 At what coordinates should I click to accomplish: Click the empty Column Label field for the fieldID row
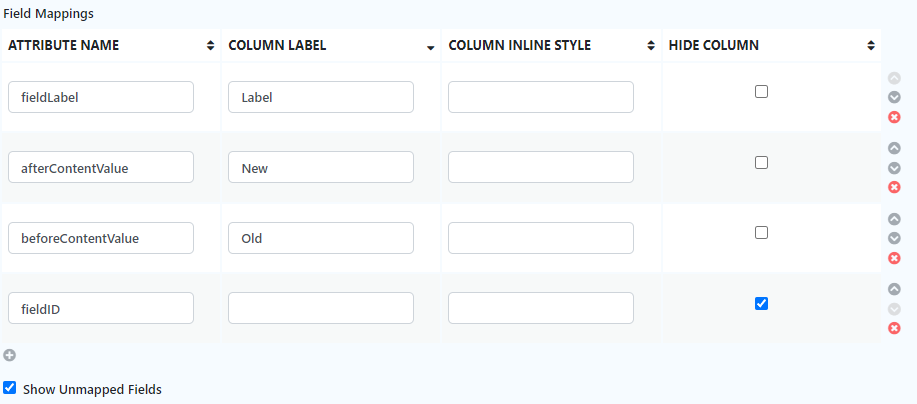321,308
